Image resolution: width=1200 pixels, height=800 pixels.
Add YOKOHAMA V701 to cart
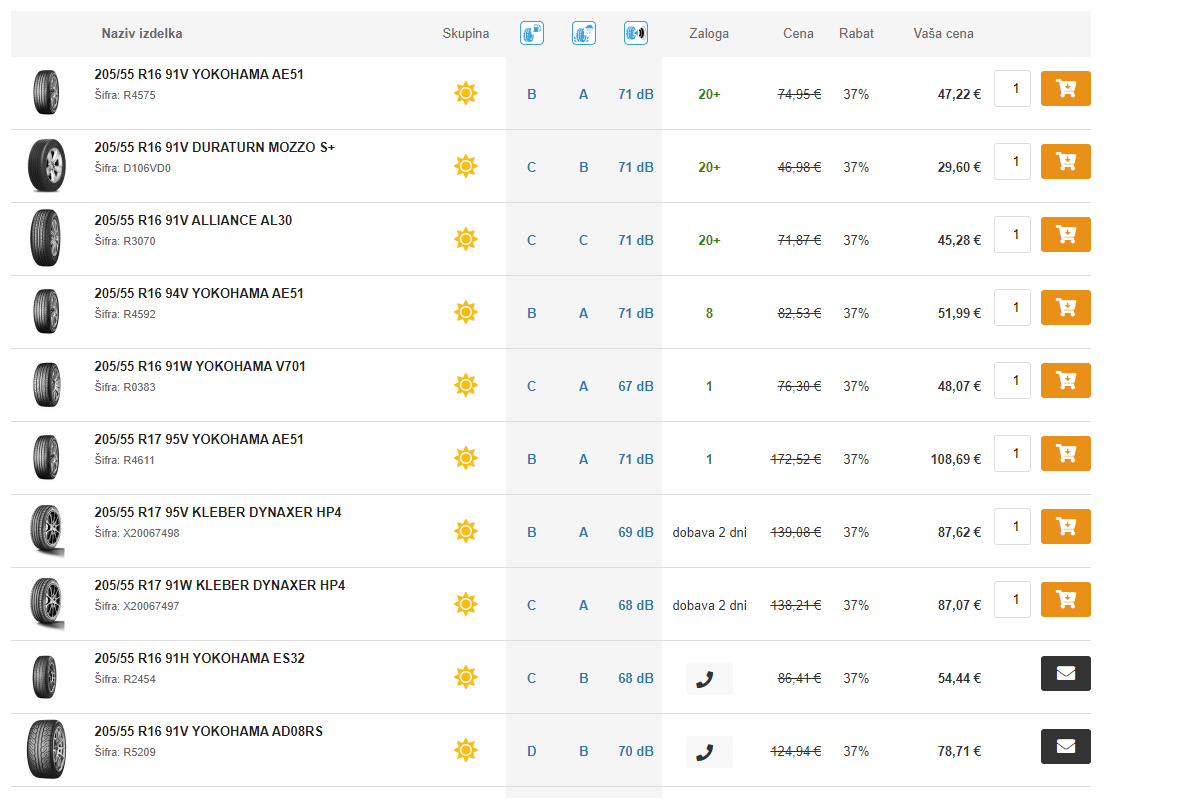1066,380
